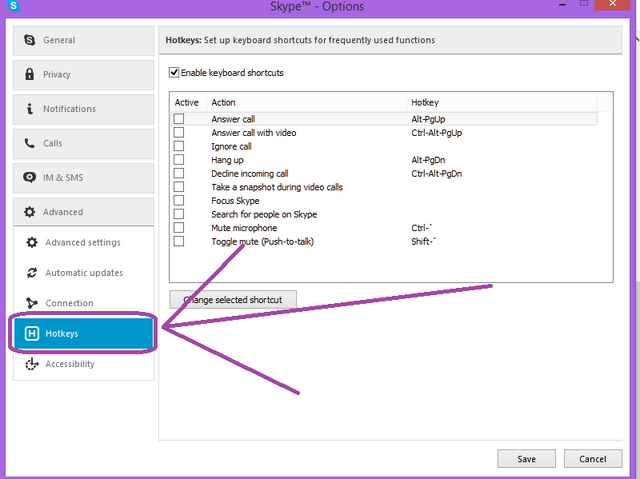The image size is (640, 479).
Task: Minimize the Skype Options window
Action: tap(562, 4)
